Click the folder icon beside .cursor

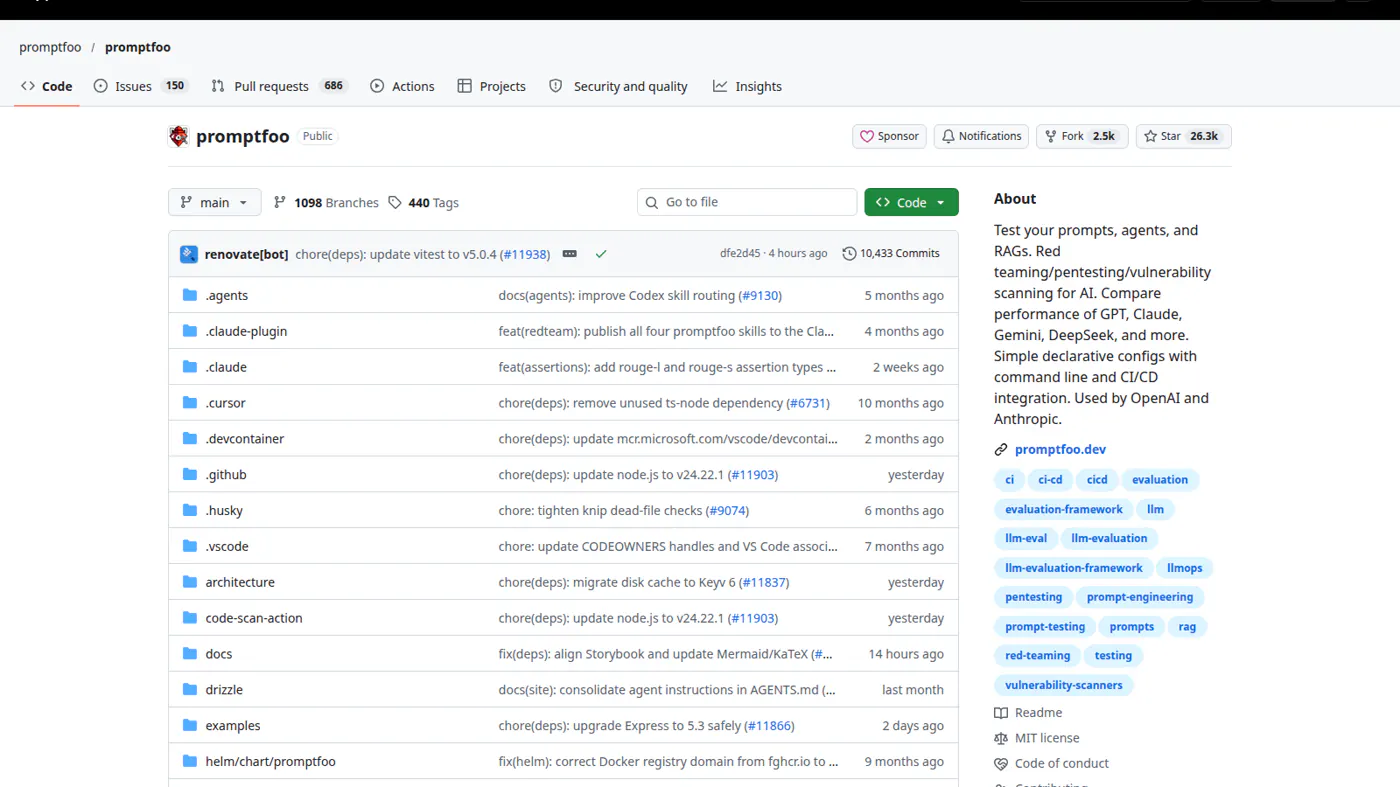(190, 403)
